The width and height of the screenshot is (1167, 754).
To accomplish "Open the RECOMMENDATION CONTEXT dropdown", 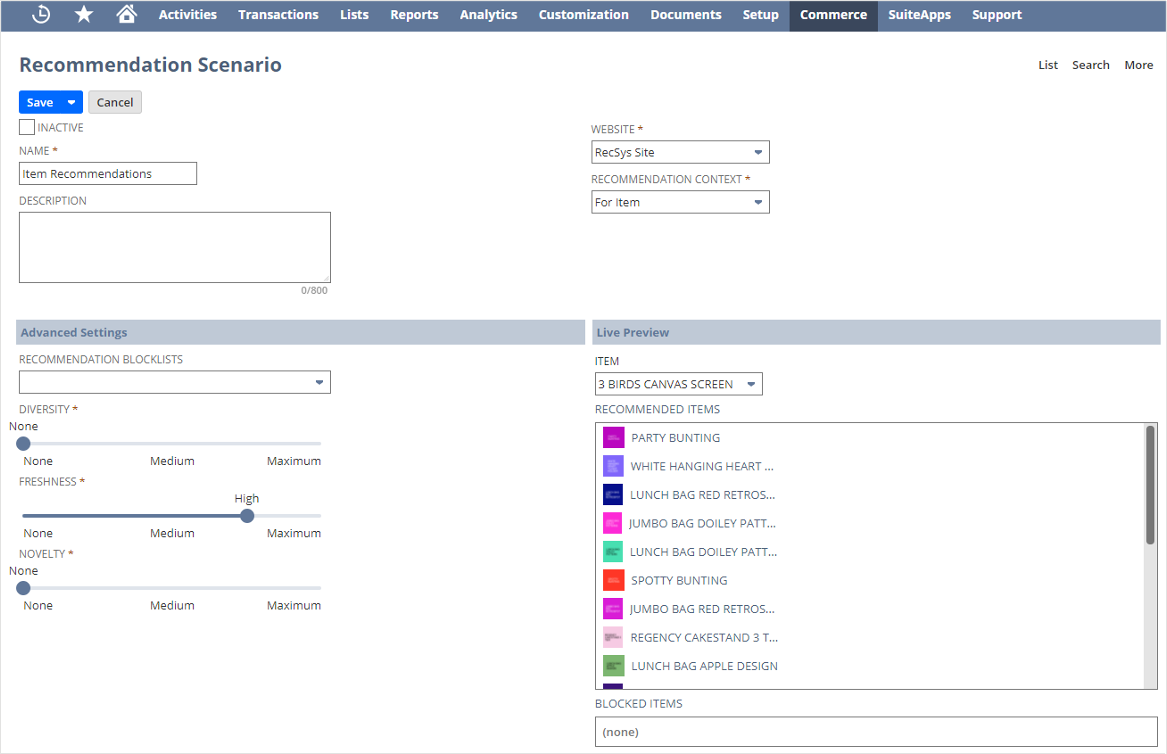I will (680, 202).
